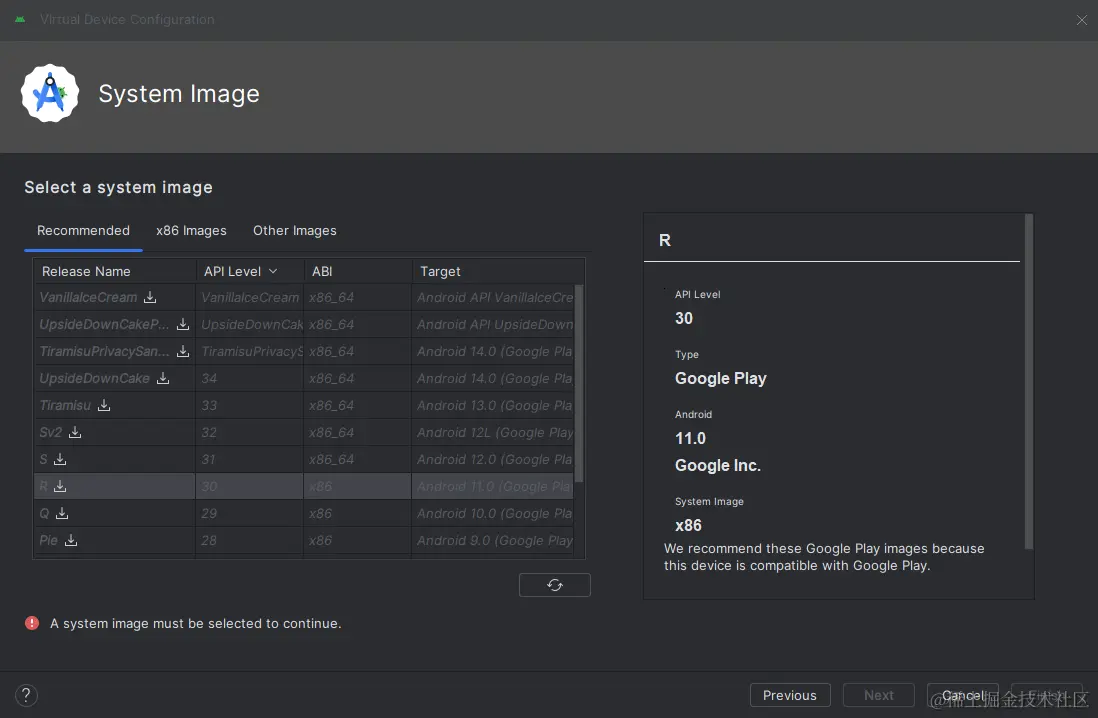
Task: Download the R system image
Action: pyautogui.click(x=60, y=486)
